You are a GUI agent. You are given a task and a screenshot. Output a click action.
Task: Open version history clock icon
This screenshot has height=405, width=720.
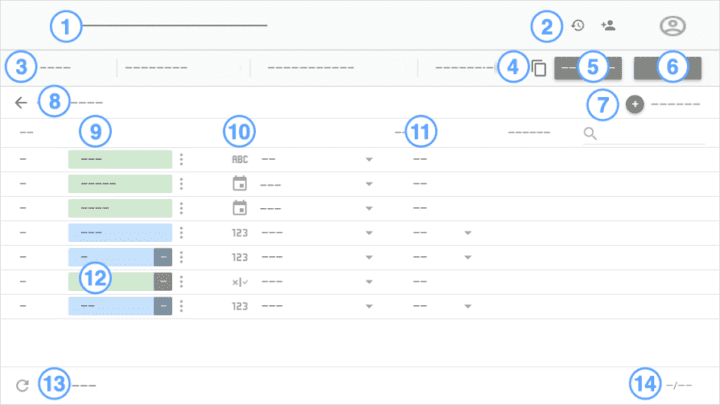[578, 25]
